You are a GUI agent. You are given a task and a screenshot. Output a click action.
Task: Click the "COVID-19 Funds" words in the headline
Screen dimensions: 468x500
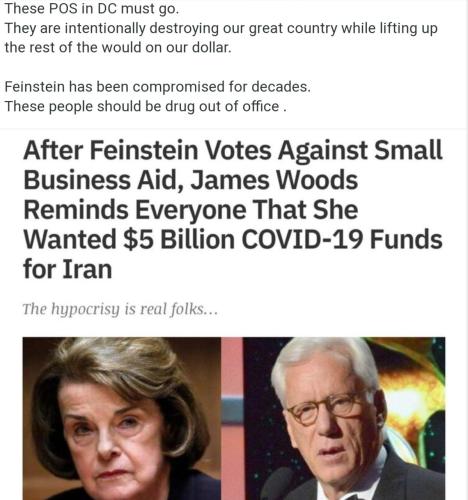click(342, 240)
